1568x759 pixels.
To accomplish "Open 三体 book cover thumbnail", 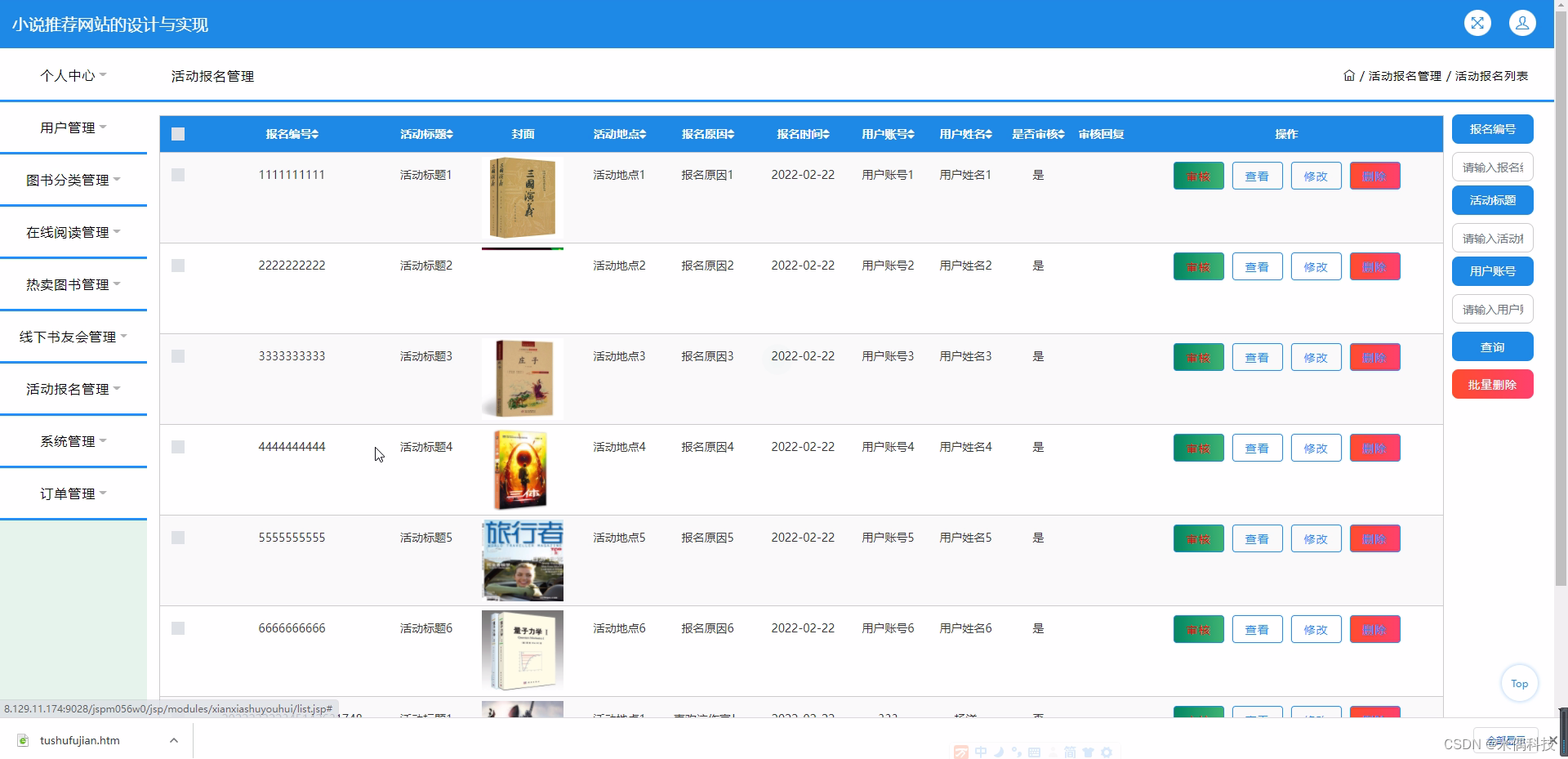I will (x=523, y=470).
